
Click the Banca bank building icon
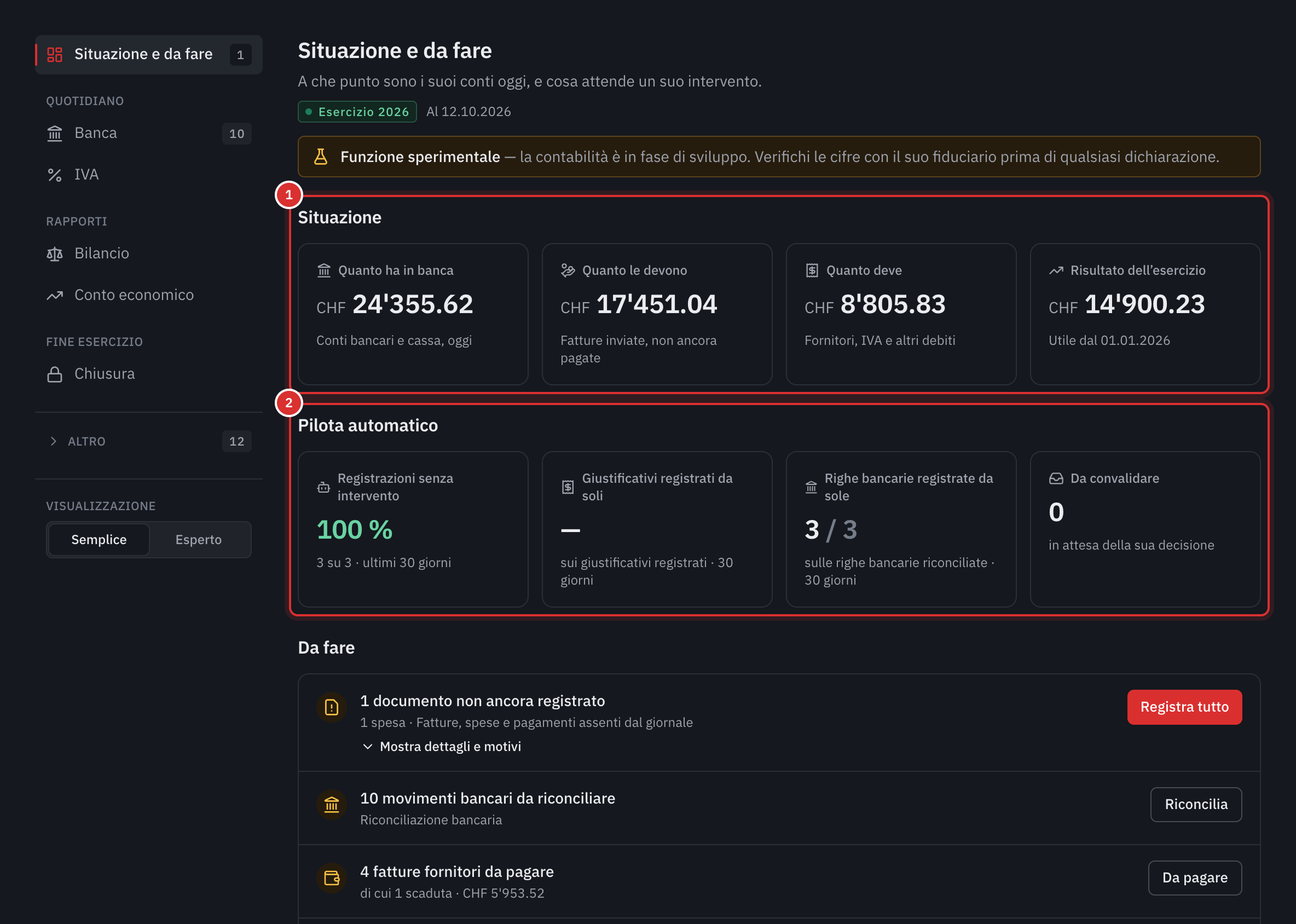click(x=55, y=134)
